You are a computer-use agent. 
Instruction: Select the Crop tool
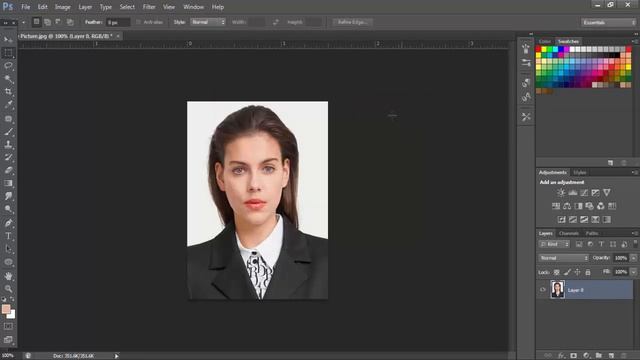tap(8, 91)
